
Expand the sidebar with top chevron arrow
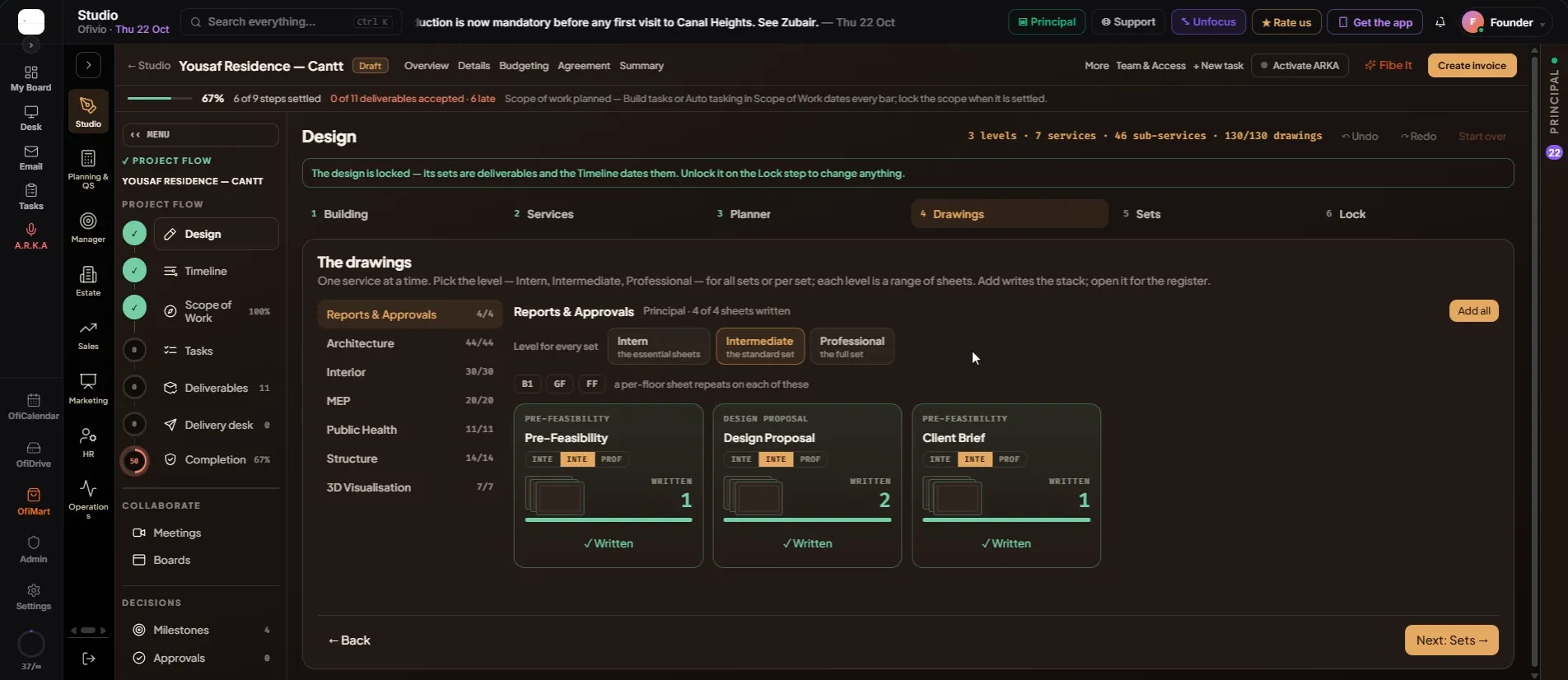click(31, 45)
